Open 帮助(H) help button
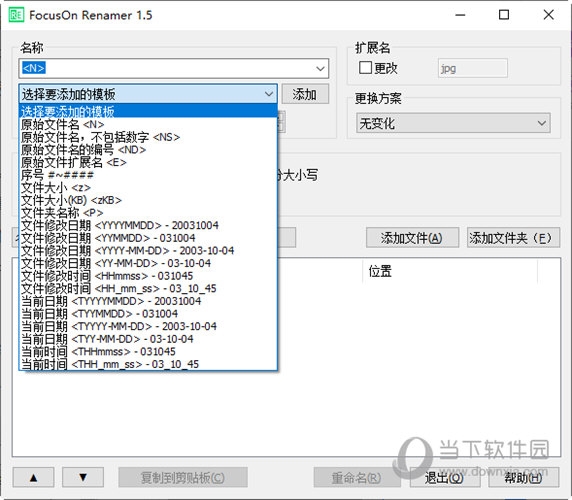This screenshot has height=500, width=572. pyautogui.click(x=524, y=477)
